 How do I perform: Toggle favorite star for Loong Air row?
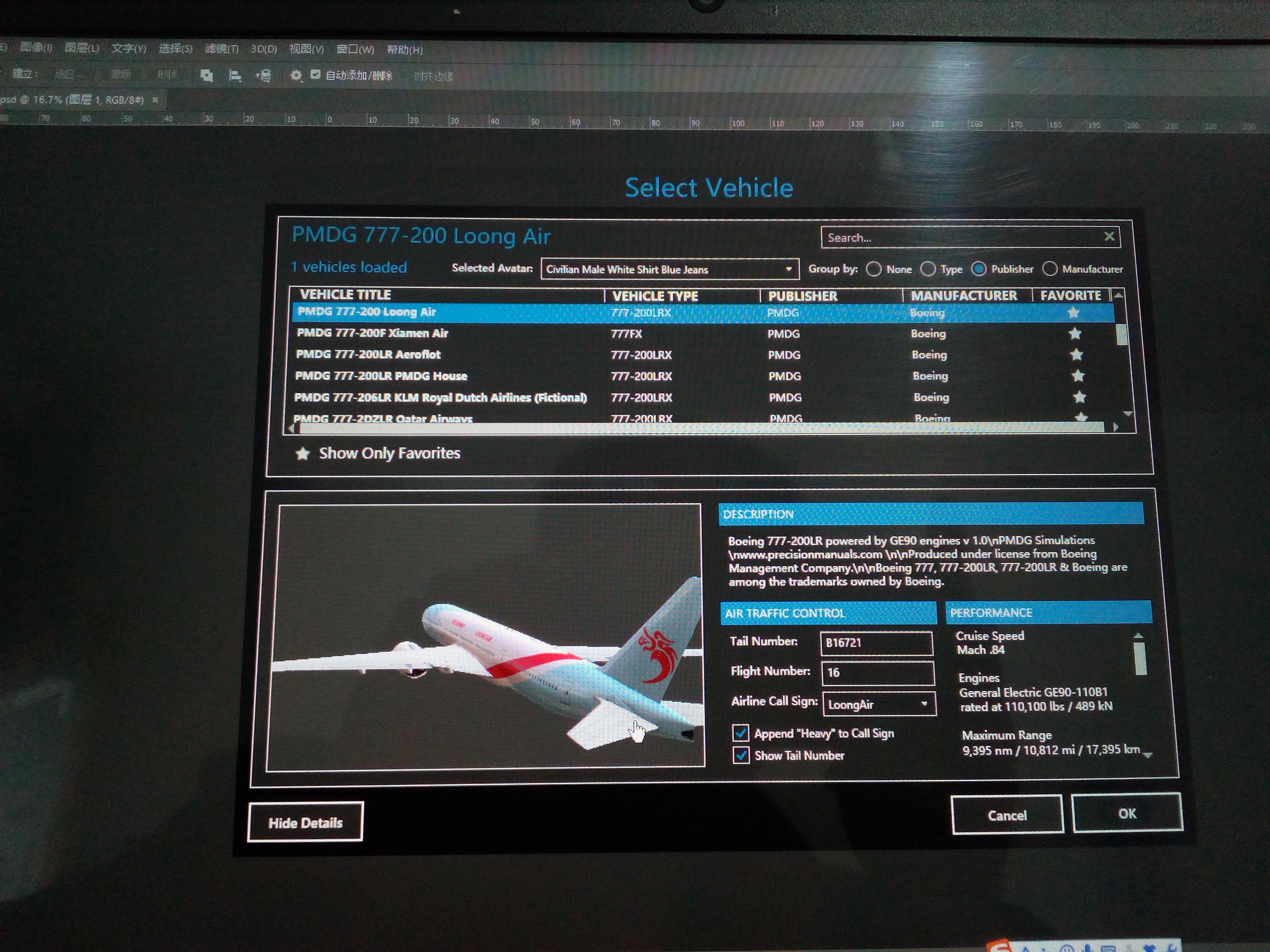pos(1073,313)
